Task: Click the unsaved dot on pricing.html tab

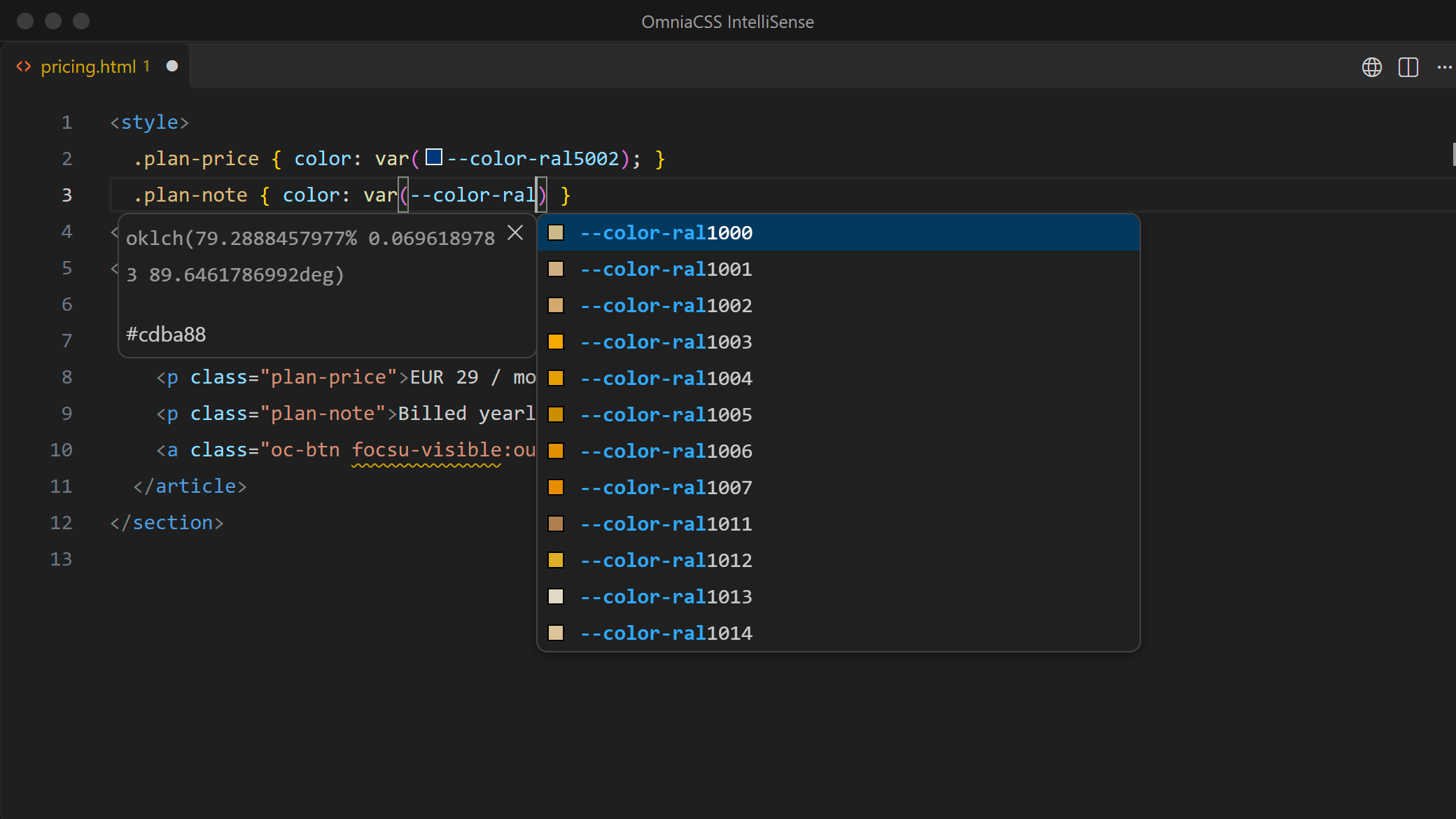Action: (172, 66)
